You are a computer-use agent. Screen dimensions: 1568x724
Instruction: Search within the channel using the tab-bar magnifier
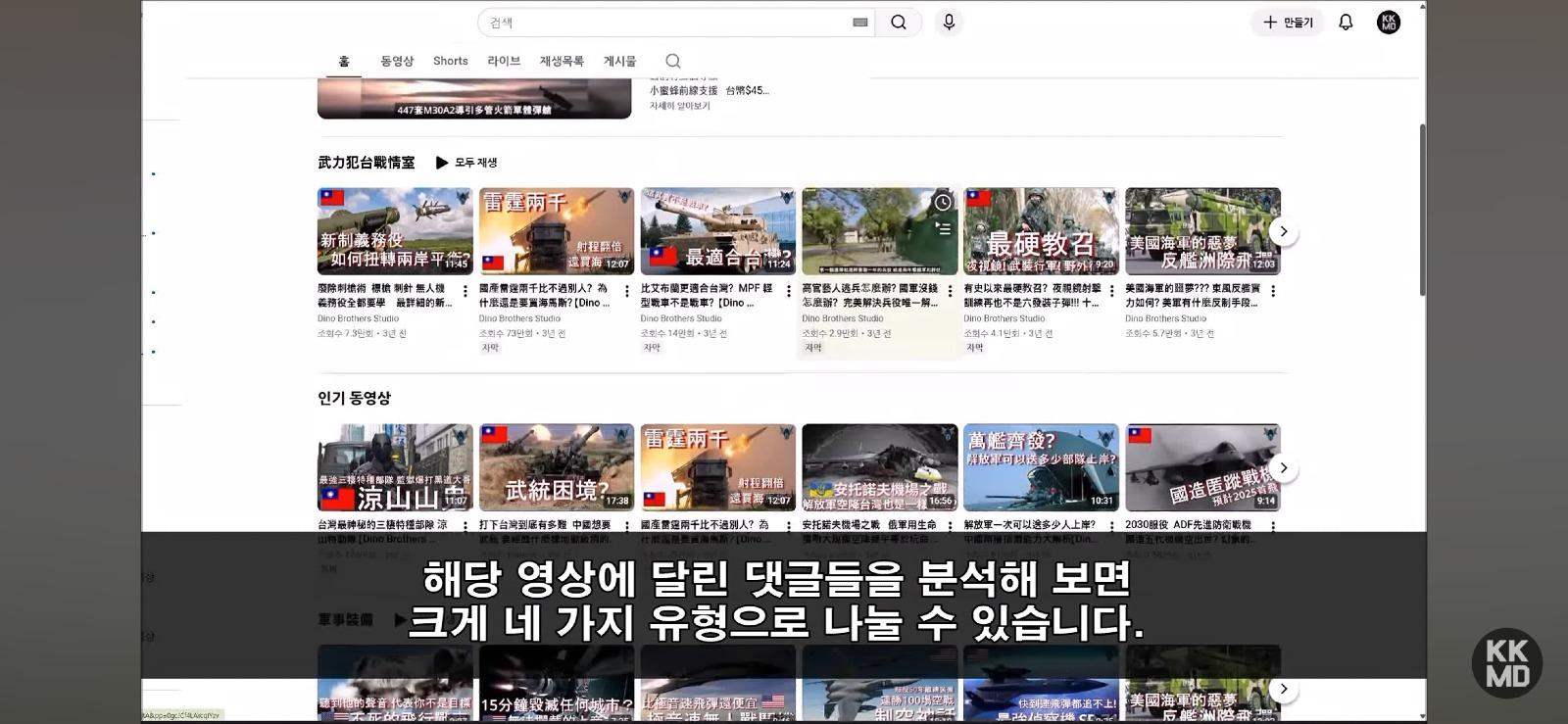(x=673, y=61)
